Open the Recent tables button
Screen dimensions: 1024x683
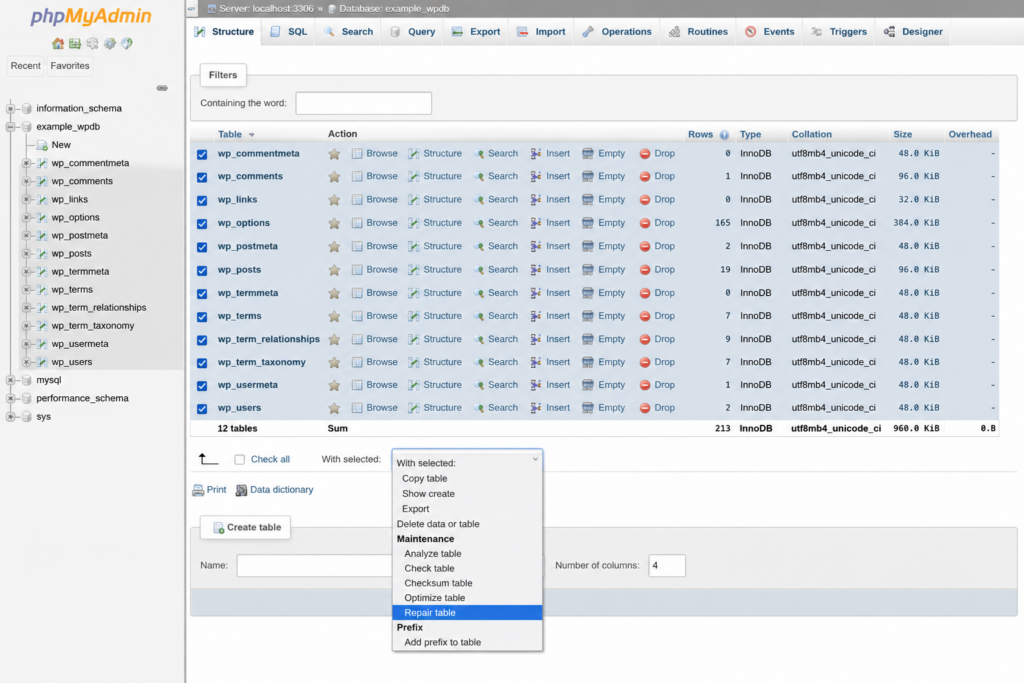(25, 65)
